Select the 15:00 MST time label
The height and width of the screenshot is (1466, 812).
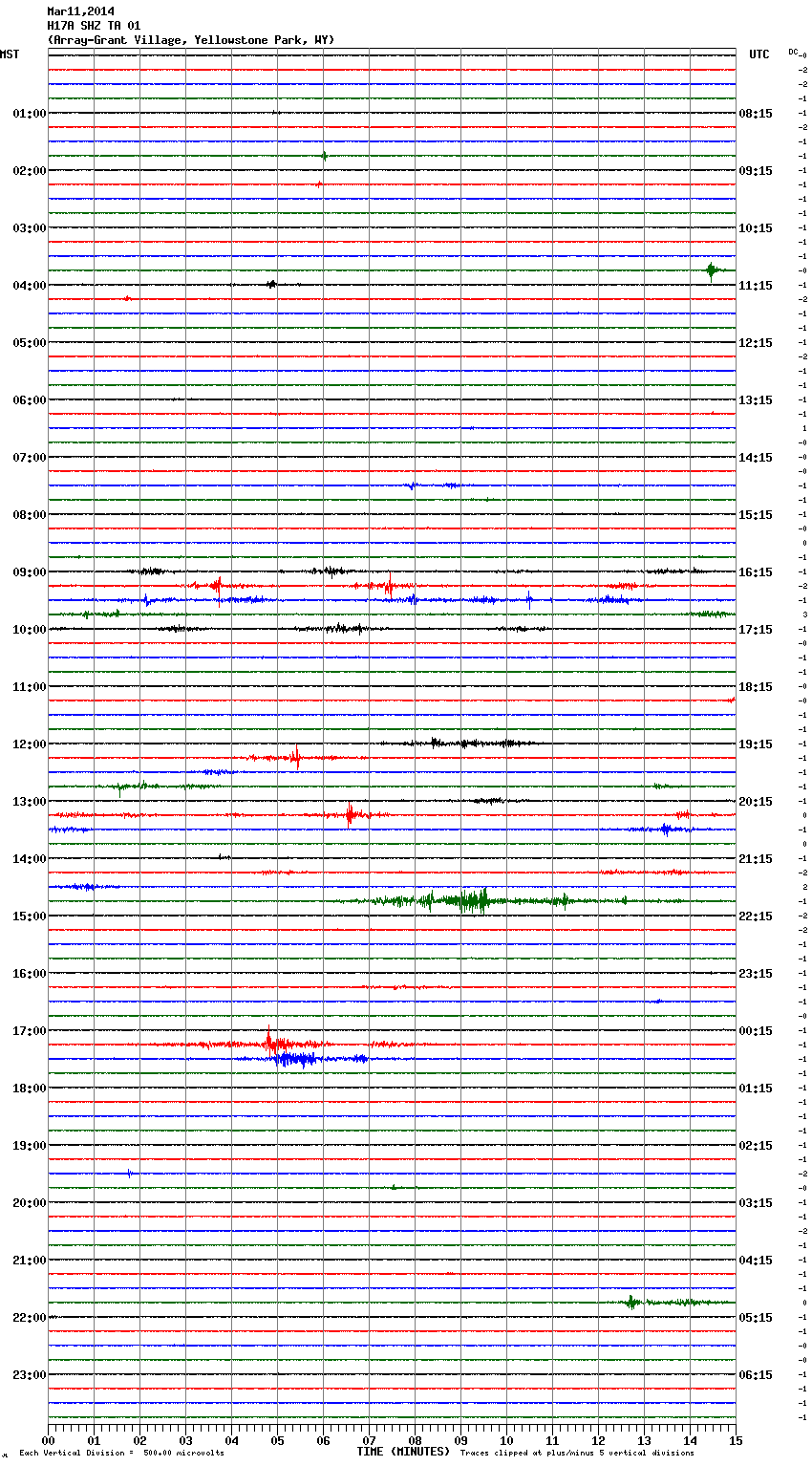(29, 916)
